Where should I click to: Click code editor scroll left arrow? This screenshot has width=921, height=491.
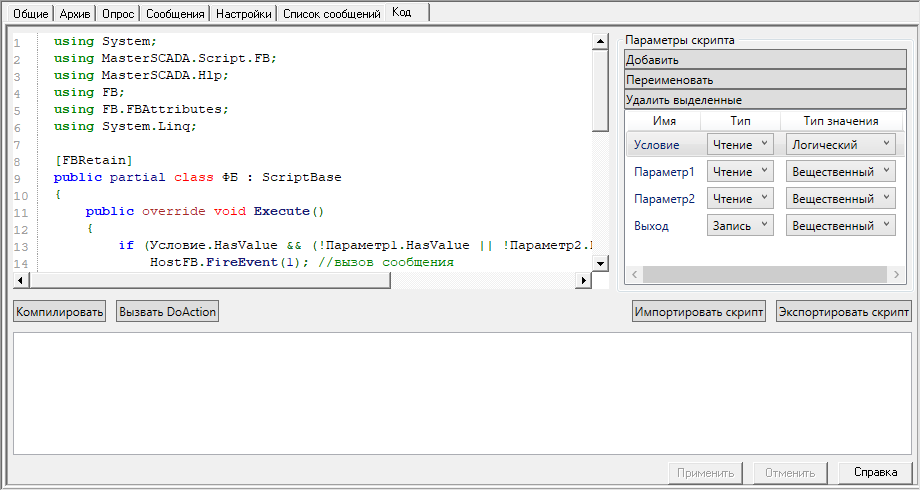pyautogui.click(x=21, y=280)
